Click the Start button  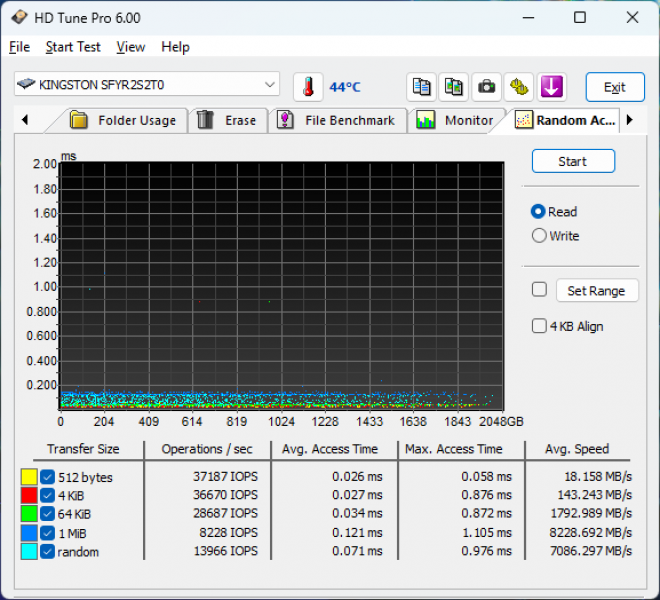click(573, 161)
